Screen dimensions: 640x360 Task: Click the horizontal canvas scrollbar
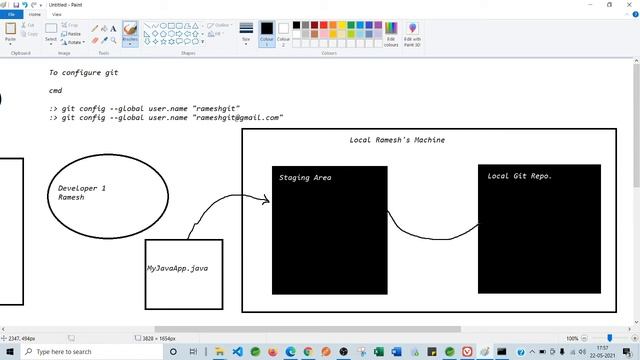tap(307, 329)
